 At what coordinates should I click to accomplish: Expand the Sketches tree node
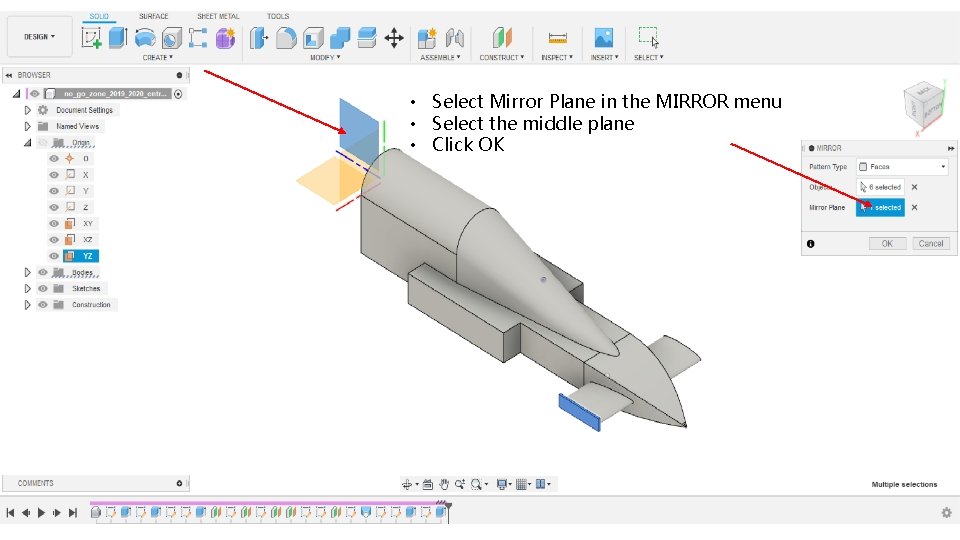coord(27,288)
